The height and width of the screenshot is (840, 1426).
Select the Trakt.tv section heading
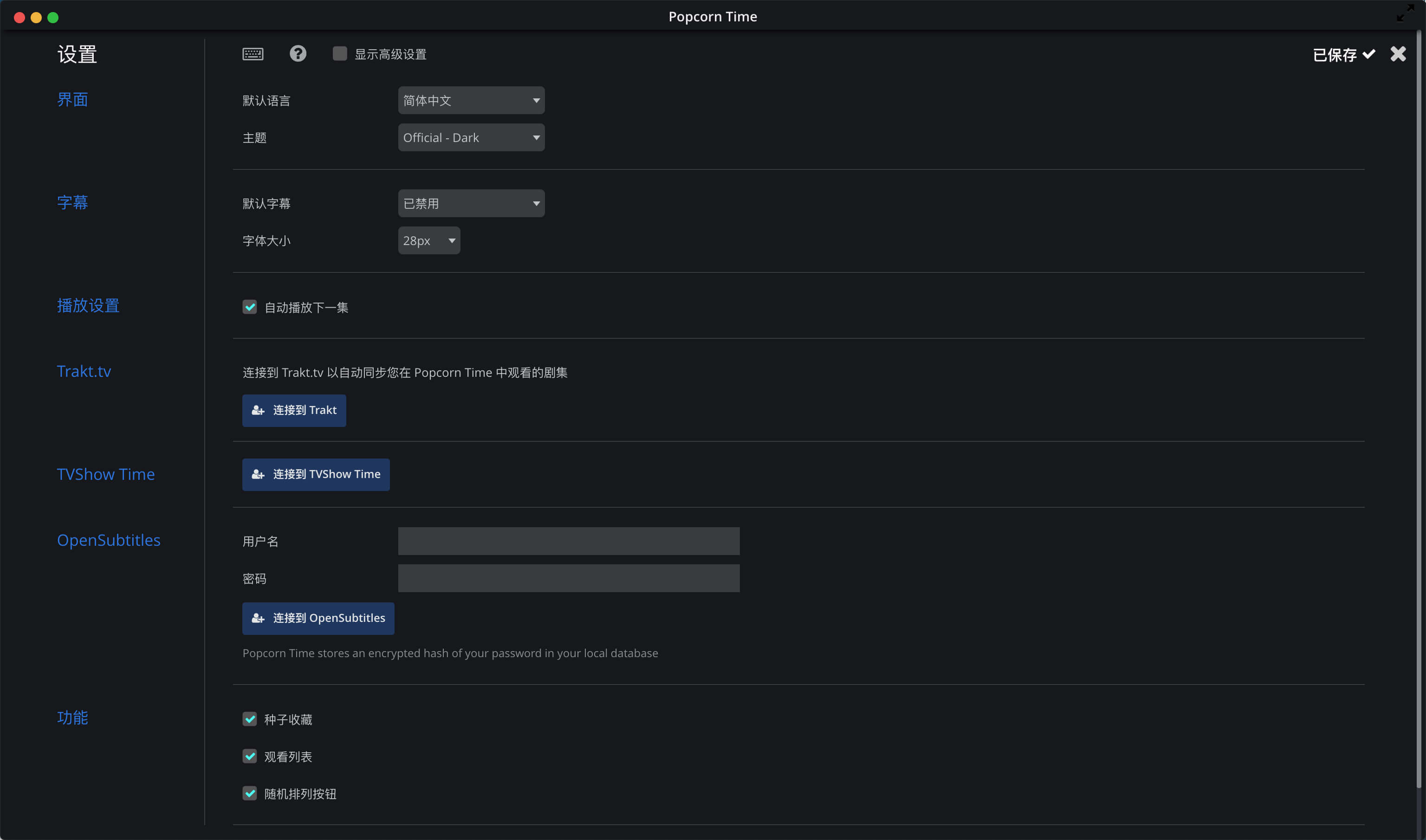click(84, 371)
